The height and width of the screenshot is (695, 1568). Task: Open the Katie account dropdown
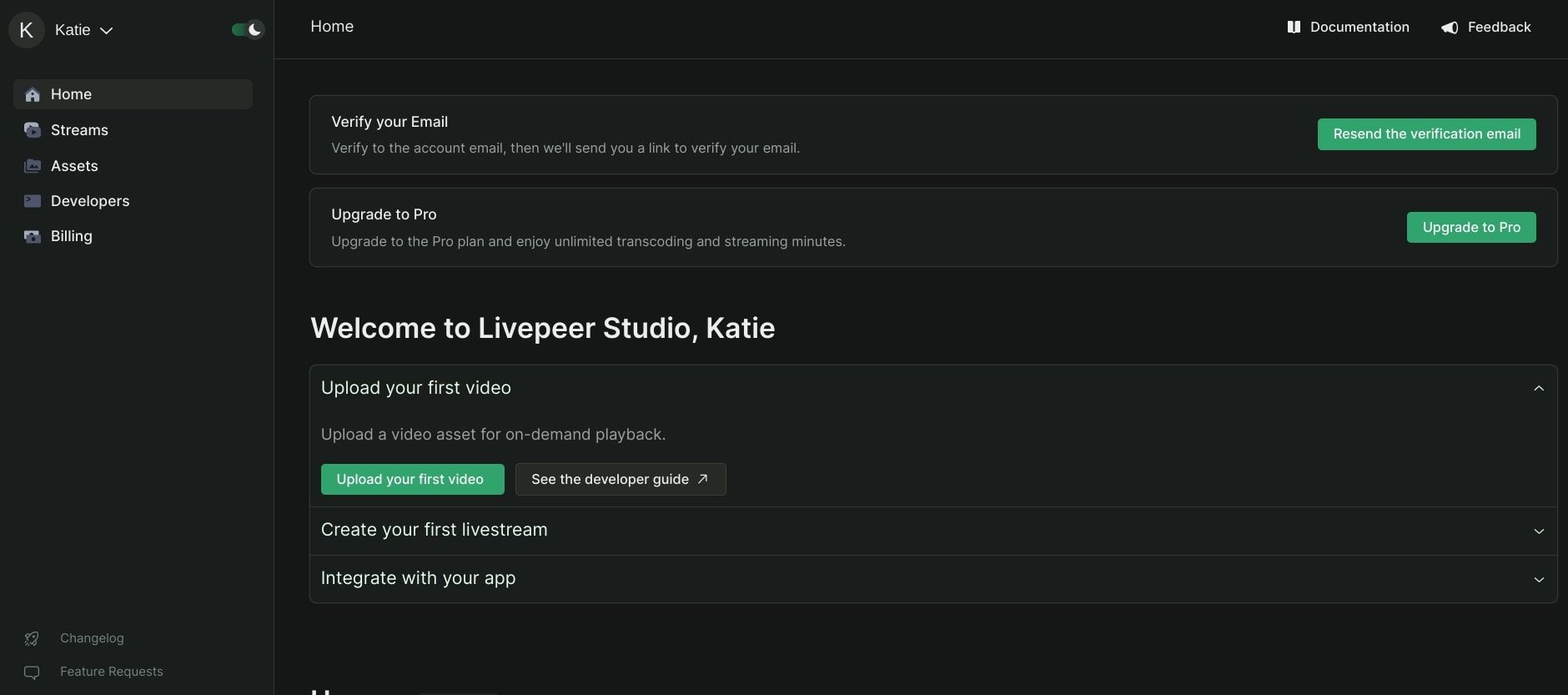click(83, 30)
